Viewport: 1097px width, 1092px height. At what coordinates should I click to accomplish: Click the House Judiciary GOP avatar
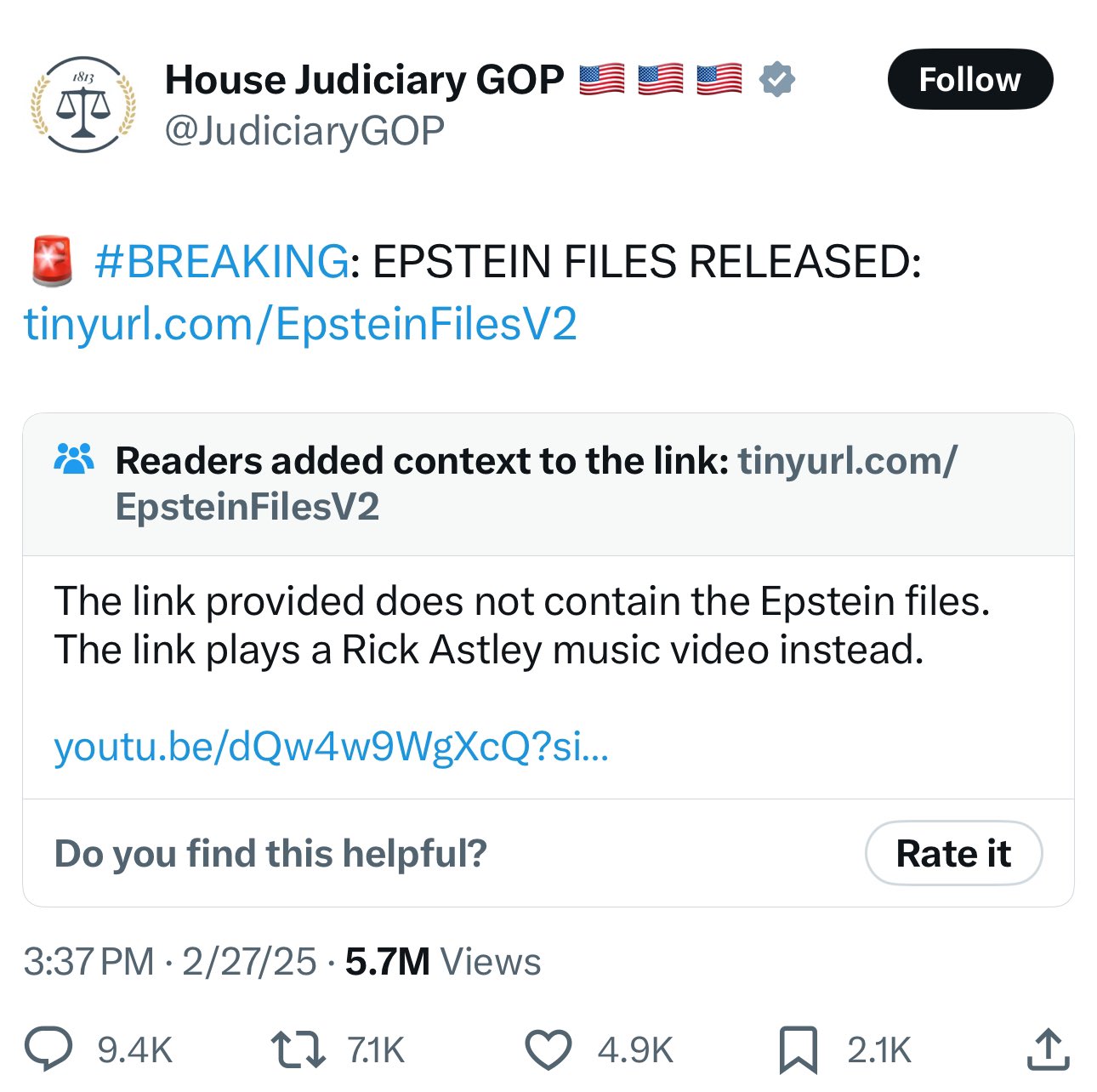coord(83,105)
